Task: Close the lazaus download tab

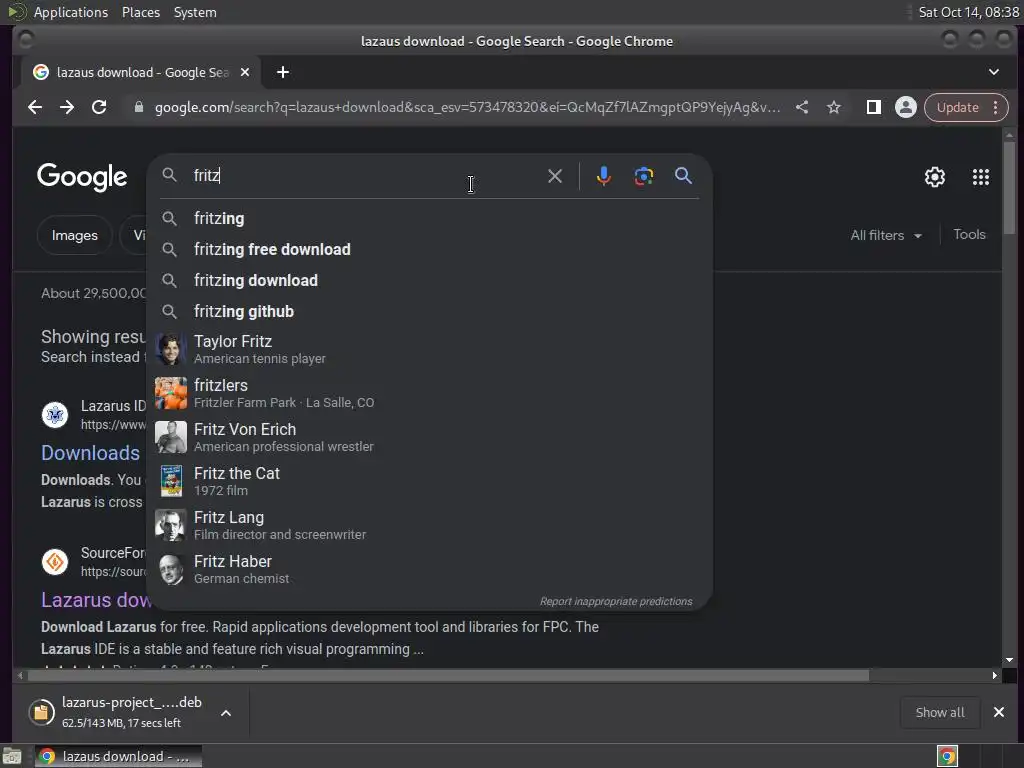Action: click(245, 72)
